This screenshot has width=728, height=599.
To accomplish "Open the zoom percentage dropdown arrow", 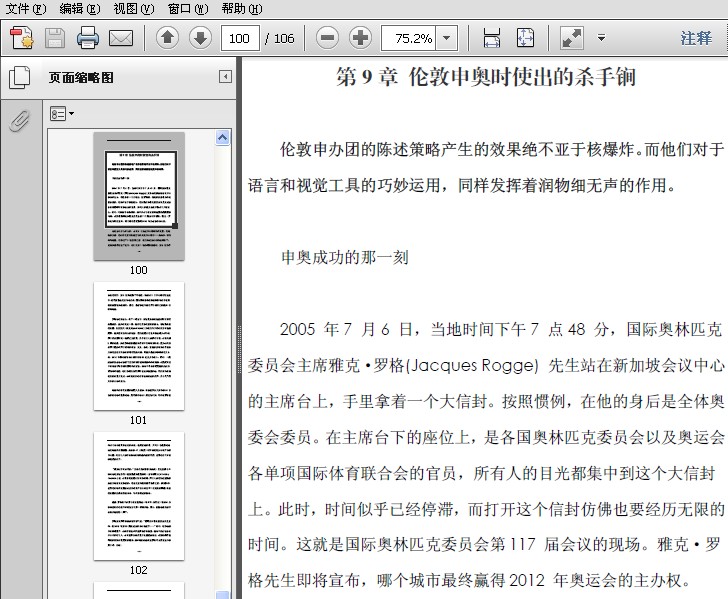I will 446,39.
